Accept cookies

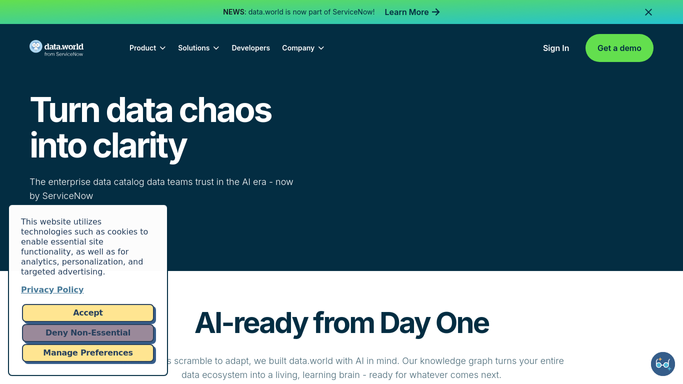(88, 313)
